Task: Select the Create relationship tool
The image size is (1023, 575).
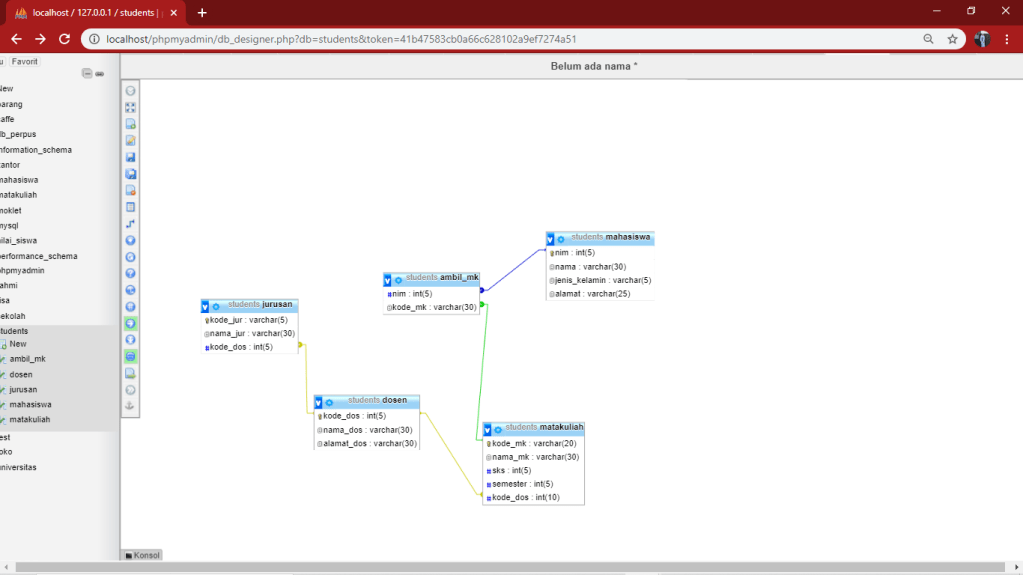Action: pos(130,224)
